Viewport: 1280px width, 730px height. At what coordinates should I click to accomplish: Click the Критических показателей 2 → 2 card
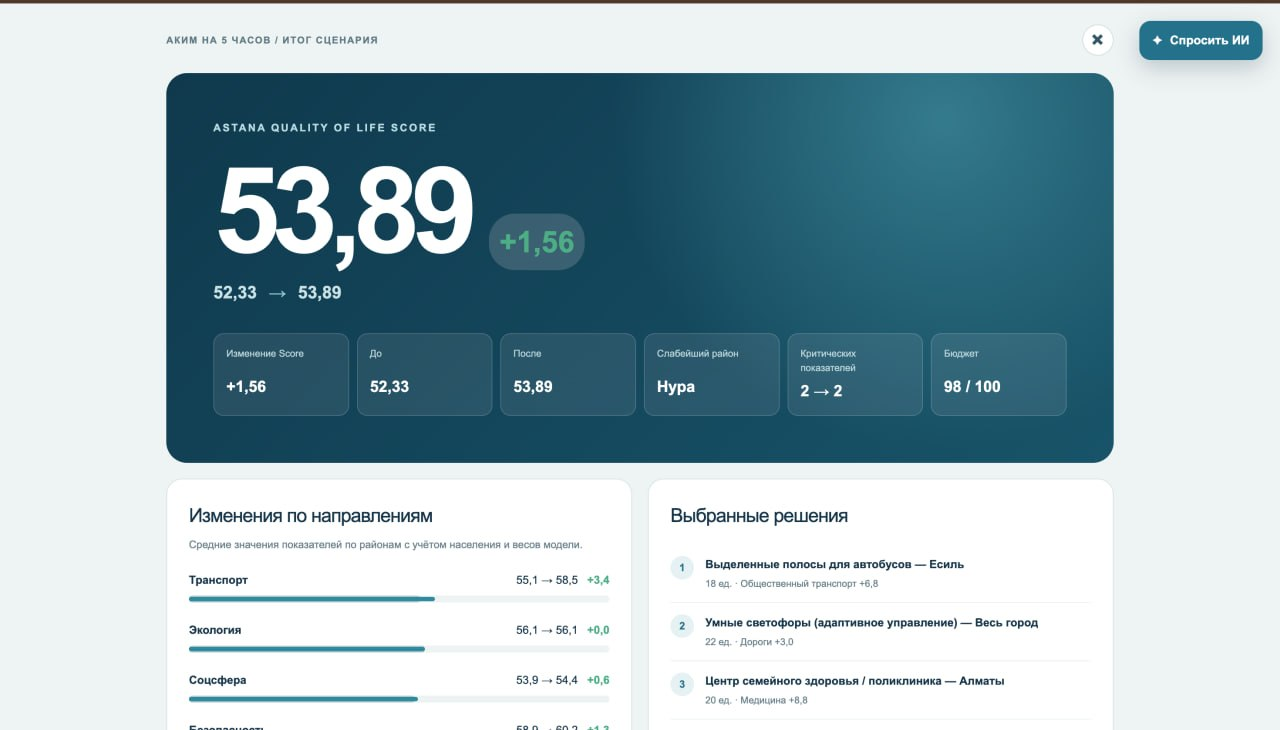[855, 374]
